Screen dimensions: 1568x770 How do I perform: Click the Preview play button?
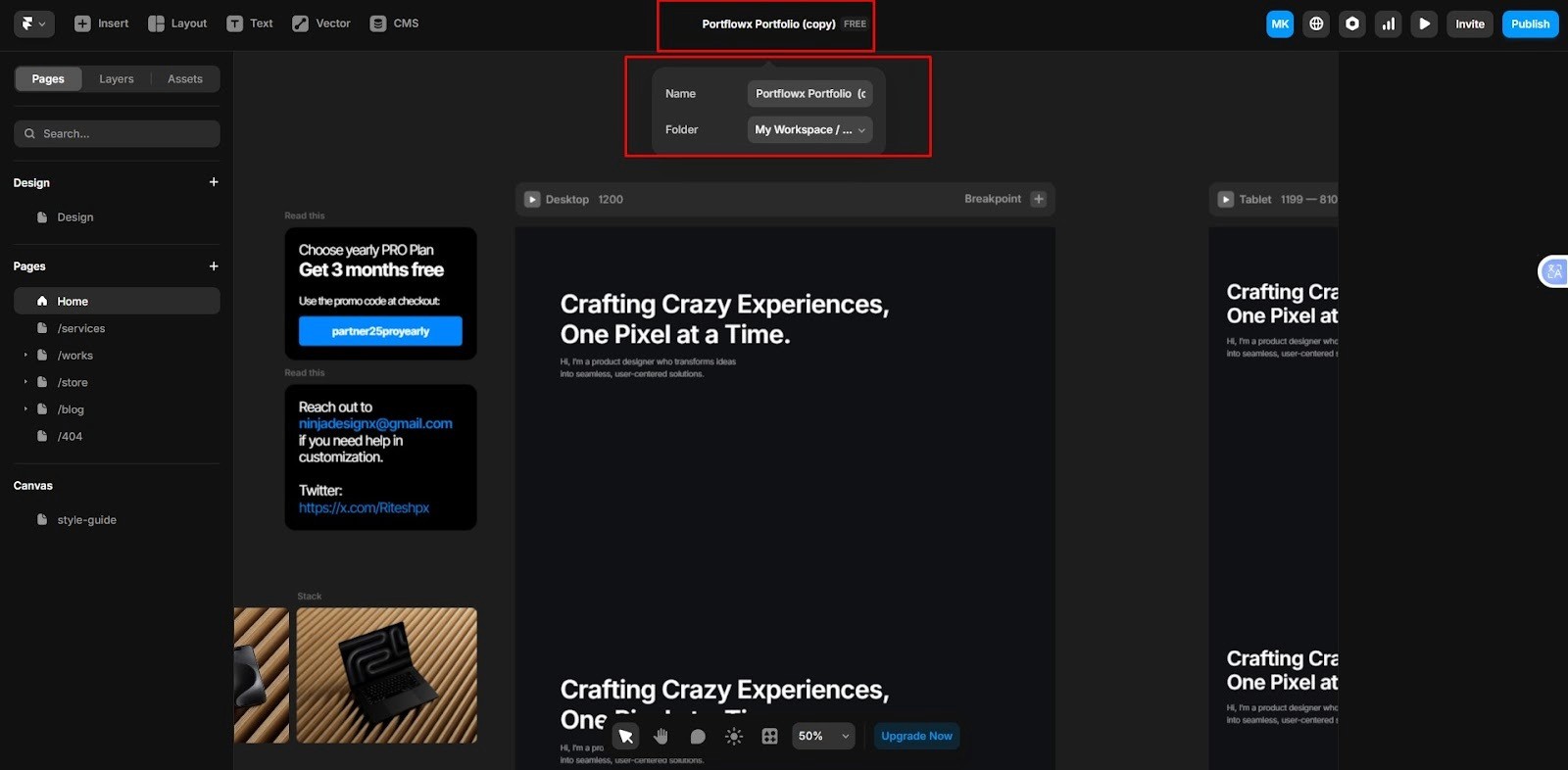pos(1425,24)
